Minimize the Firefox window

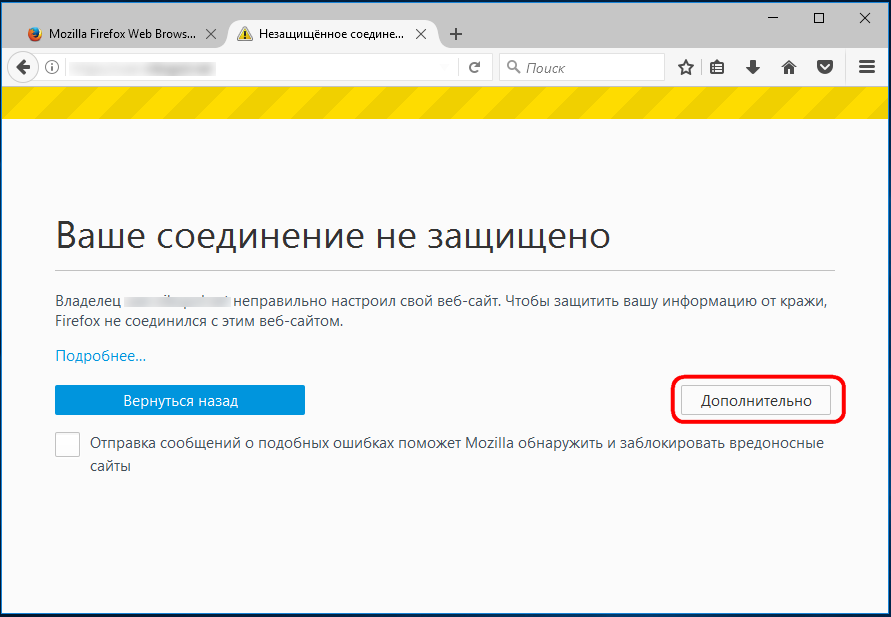[773, 18]
